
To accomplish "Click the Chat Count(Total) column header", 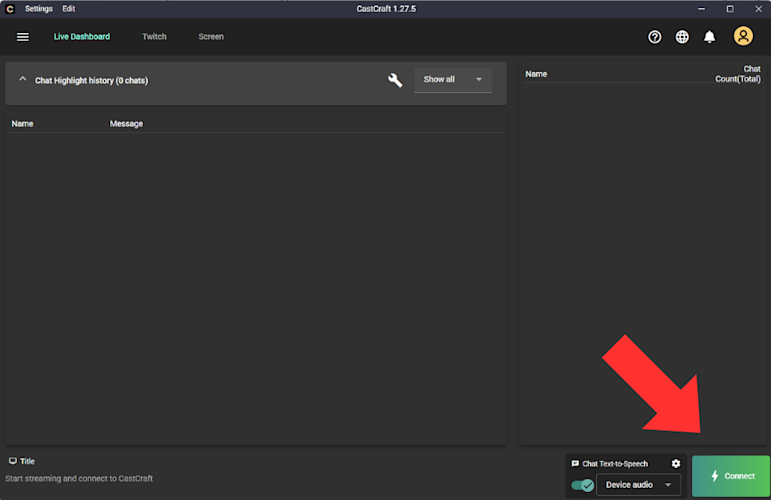I will point(738,74).
